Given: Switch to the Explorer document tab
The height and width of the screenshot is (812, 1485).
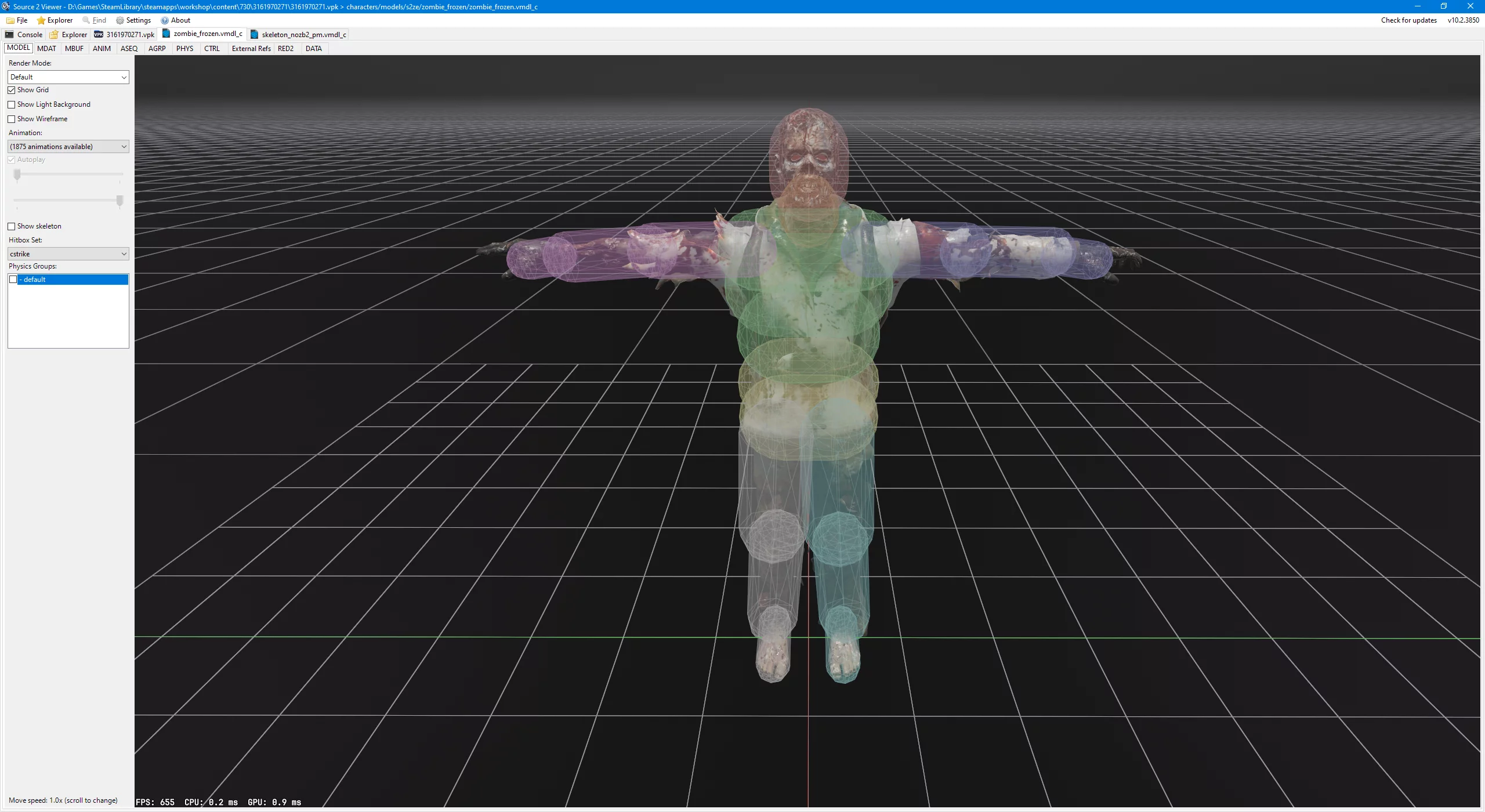Looking at the screenshot, I should pos(68,34).
